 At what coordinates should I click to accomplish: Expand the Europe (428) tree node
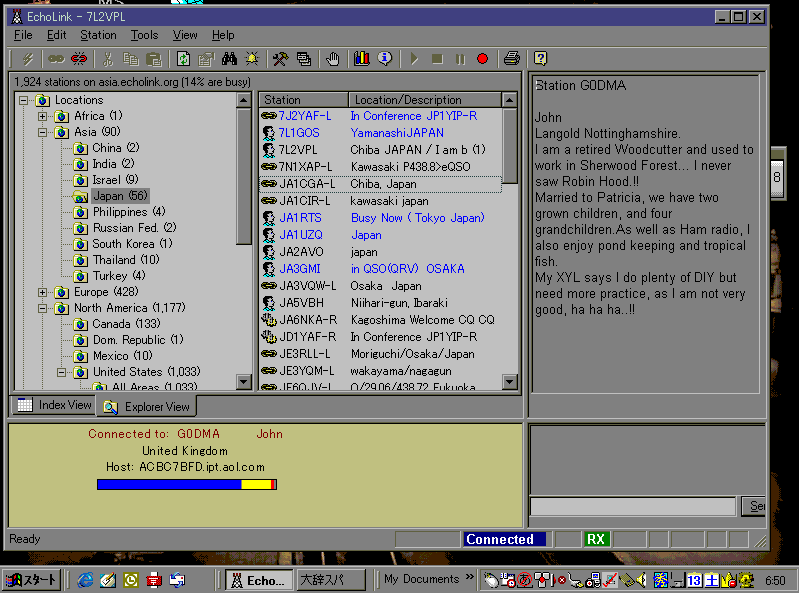(43, 292)
